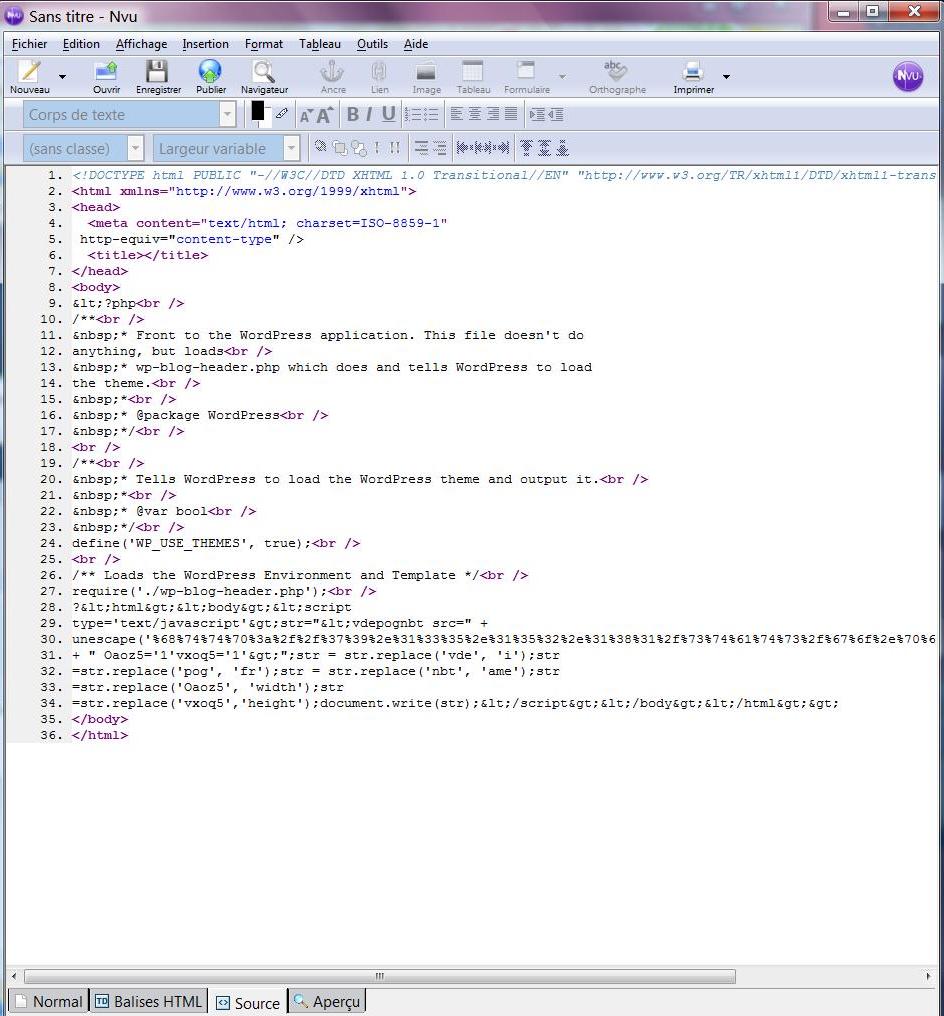Click the Orthographe spell-check icon

pyautogui.click(x=616, y=71)
